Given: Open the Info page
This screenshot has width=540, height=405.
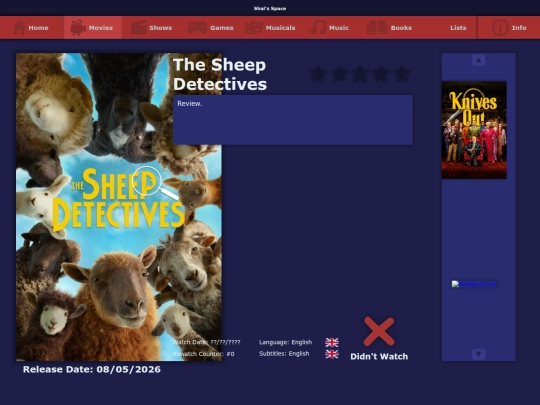Looking at the screenshot, I should (509, 28).
